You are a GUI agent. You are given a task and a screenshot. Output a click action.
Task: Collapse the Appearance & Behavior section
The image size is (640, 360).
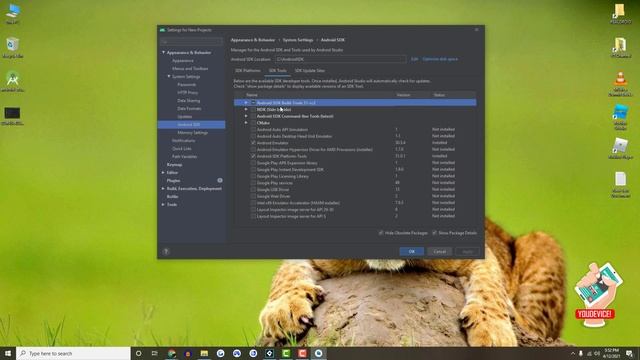tap(164, 53)
